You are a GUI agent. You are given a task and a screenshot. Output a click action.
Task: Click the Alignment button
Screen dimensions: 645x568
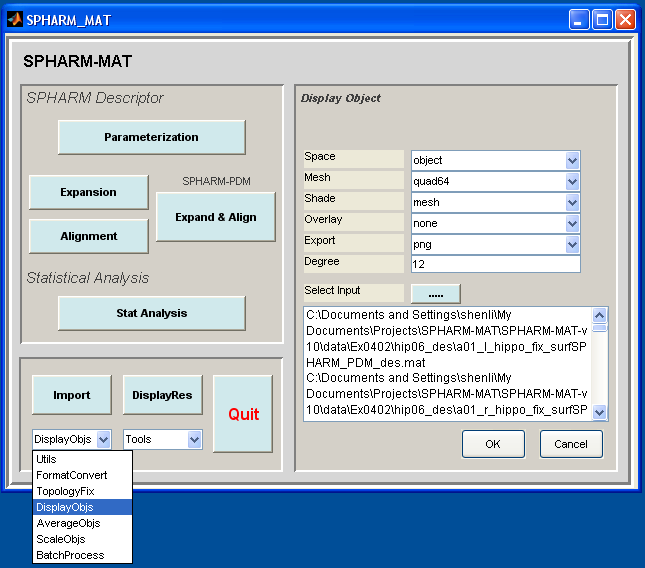[88, 236]
